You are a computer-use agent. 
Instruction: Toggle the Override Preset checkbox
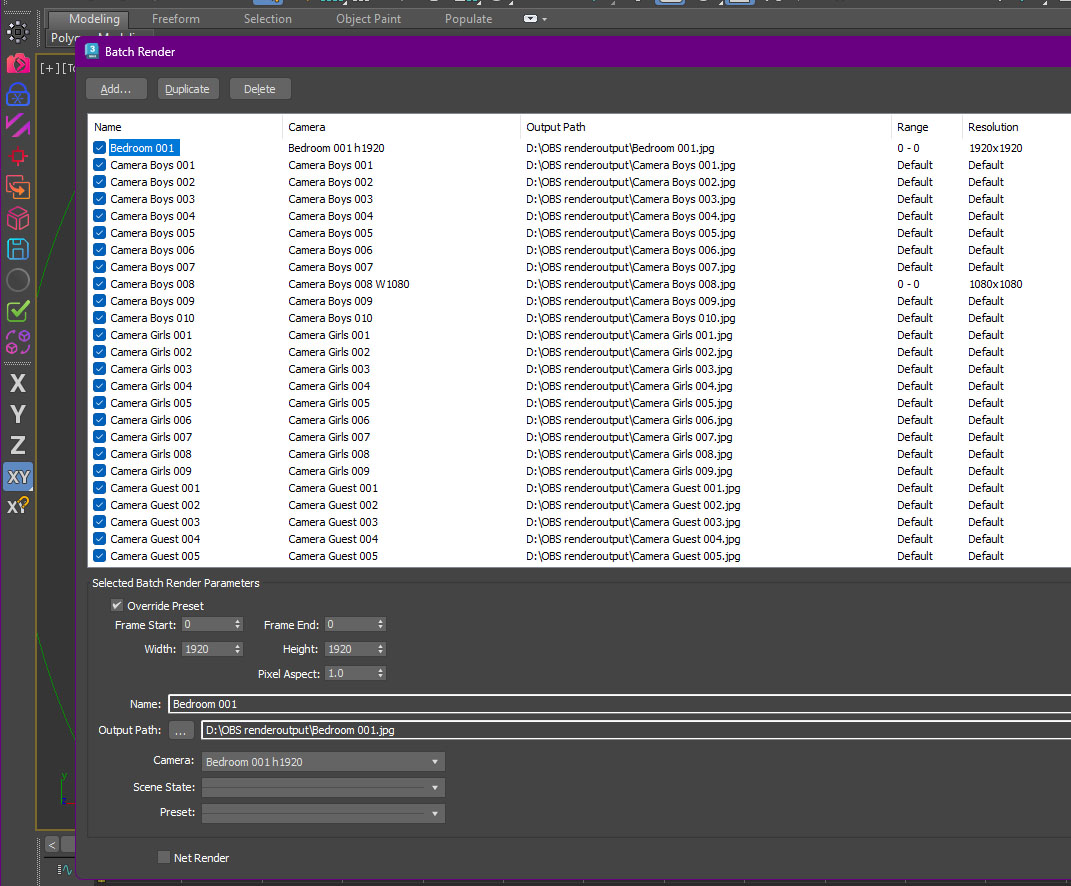point(118,606)
